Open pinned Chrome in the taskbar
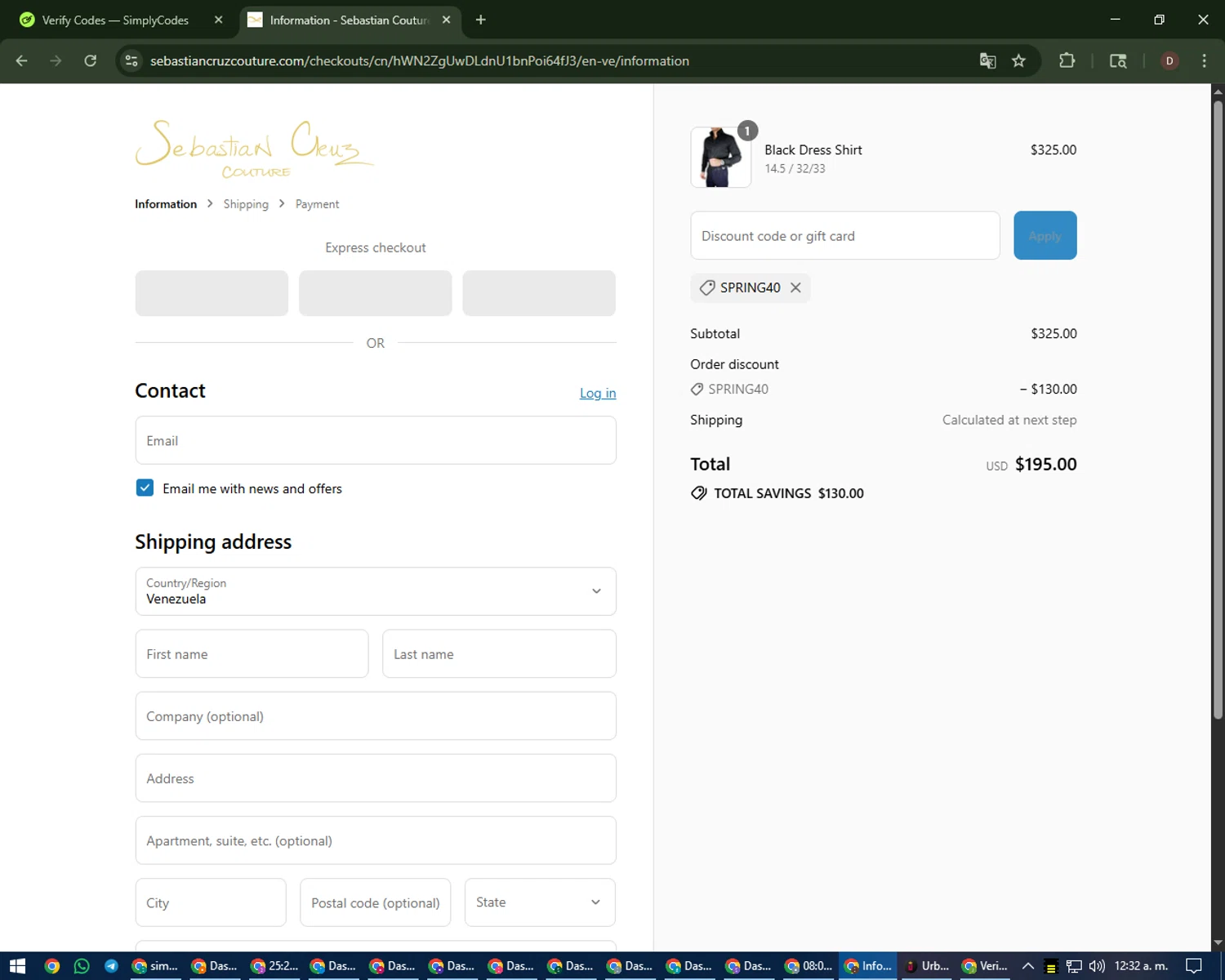Viewport: 1225px width, 980px height. (x=52, y=966)
